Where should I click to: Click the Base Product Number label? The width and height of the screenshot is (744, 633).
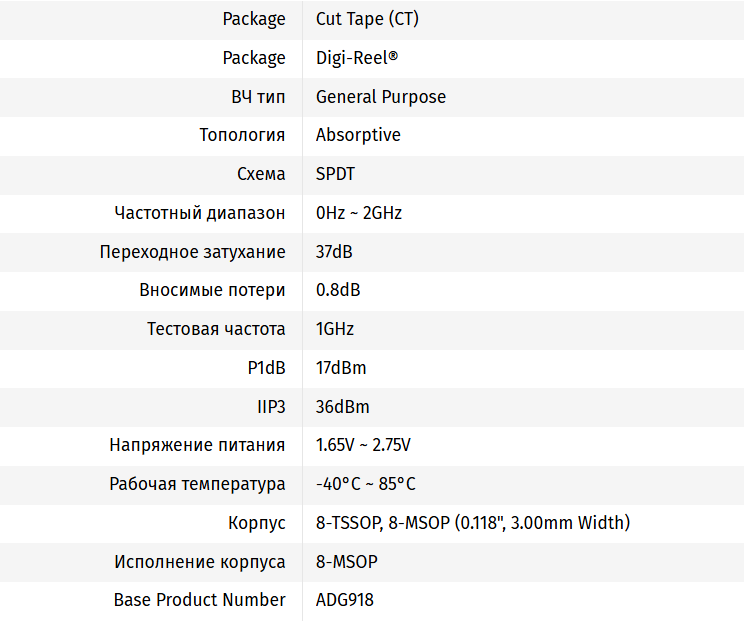tap(199, 600)
